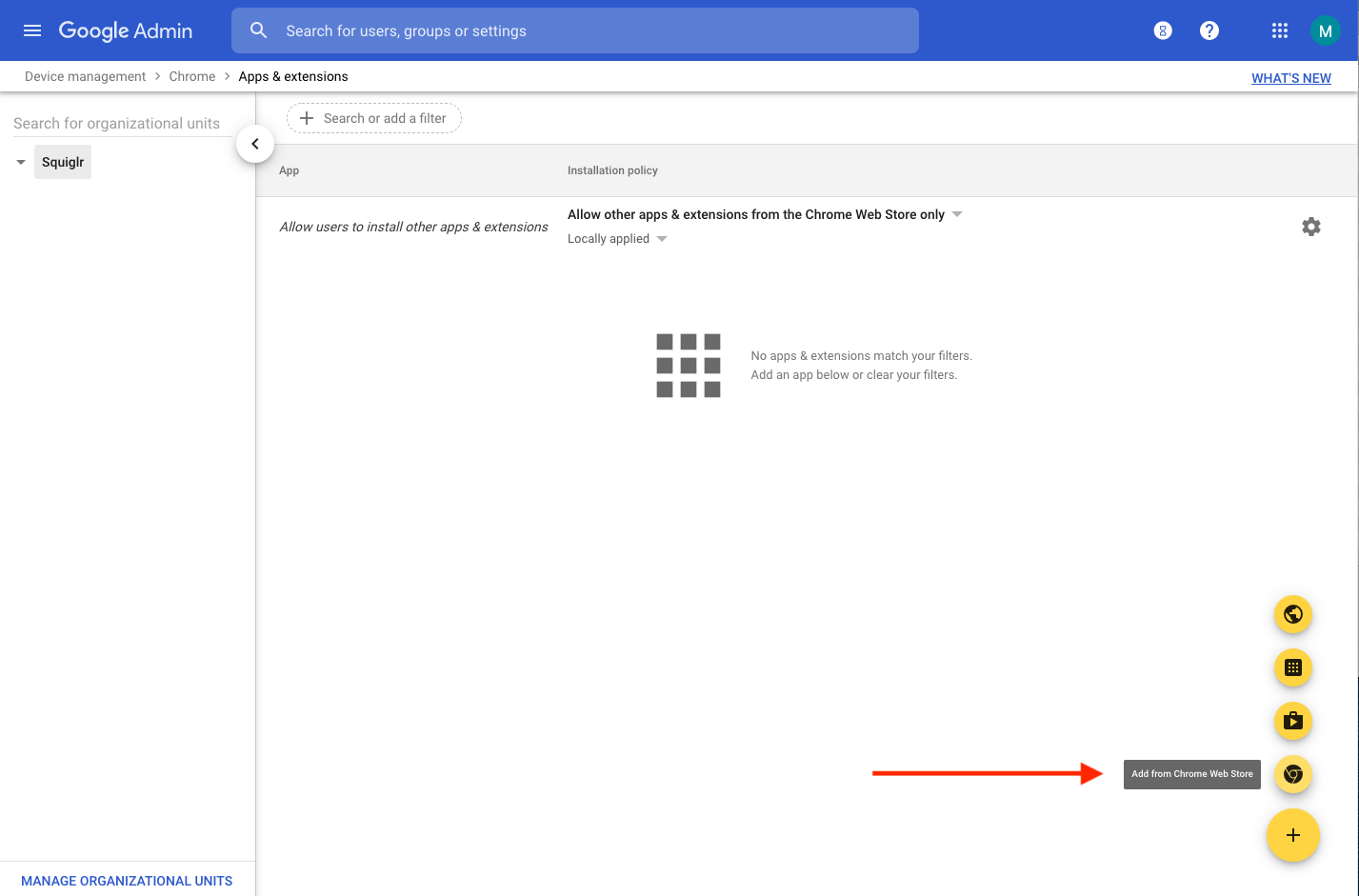
Task: Open the hourglass tasks icon
Action: [x=1163, y=30]
